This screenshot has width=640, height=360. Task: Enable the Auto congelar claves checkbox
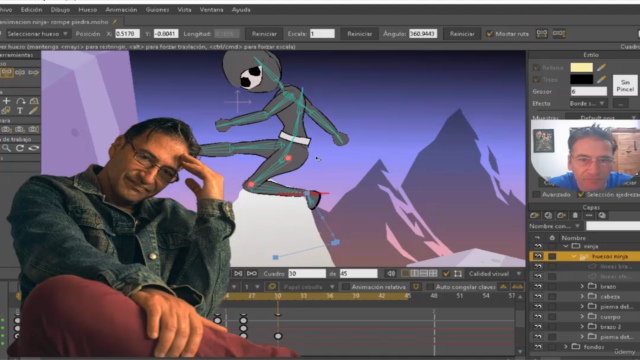tap(430, 287)
